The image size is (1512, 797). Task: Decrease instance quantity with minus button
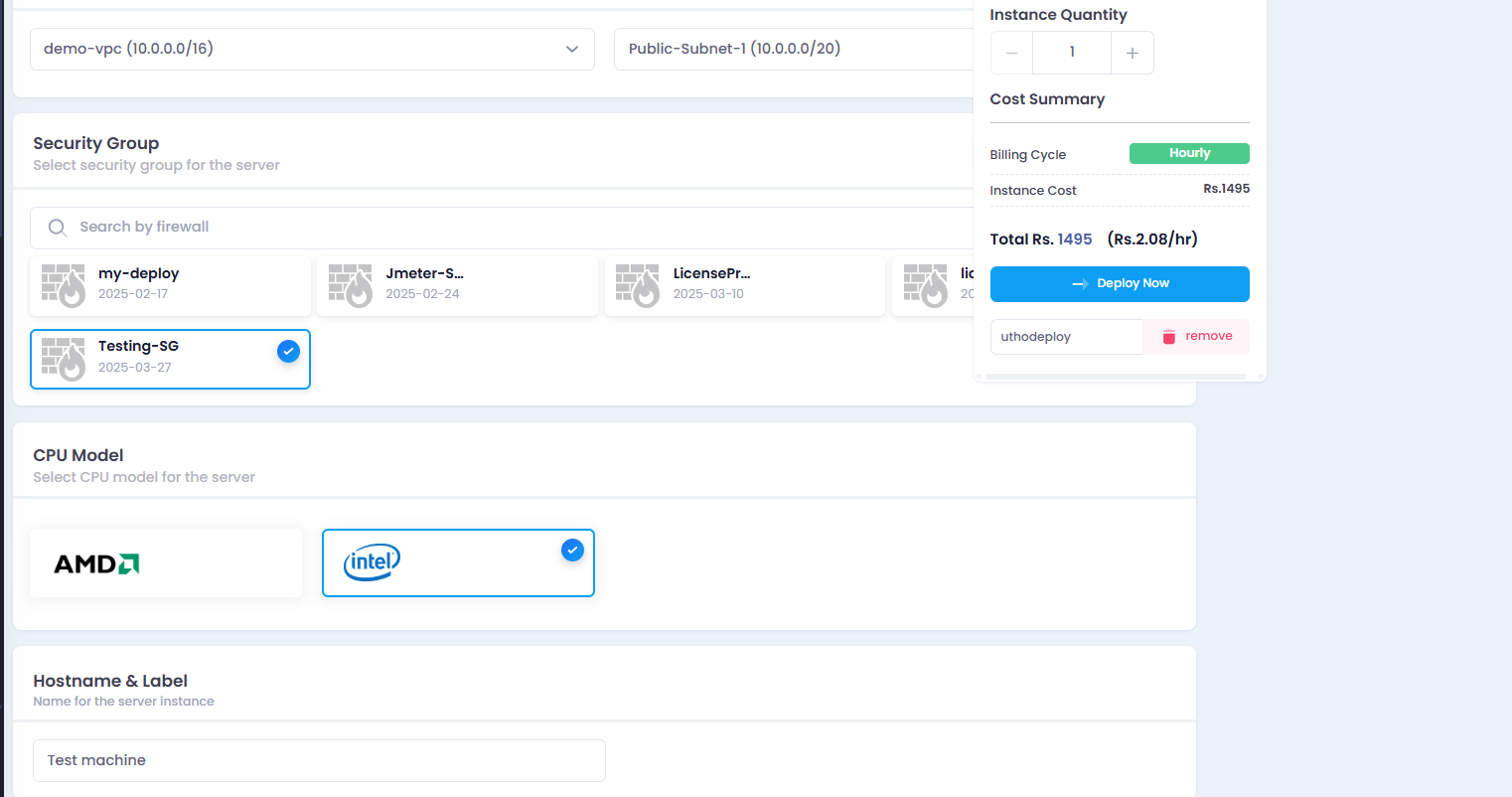1011,53
